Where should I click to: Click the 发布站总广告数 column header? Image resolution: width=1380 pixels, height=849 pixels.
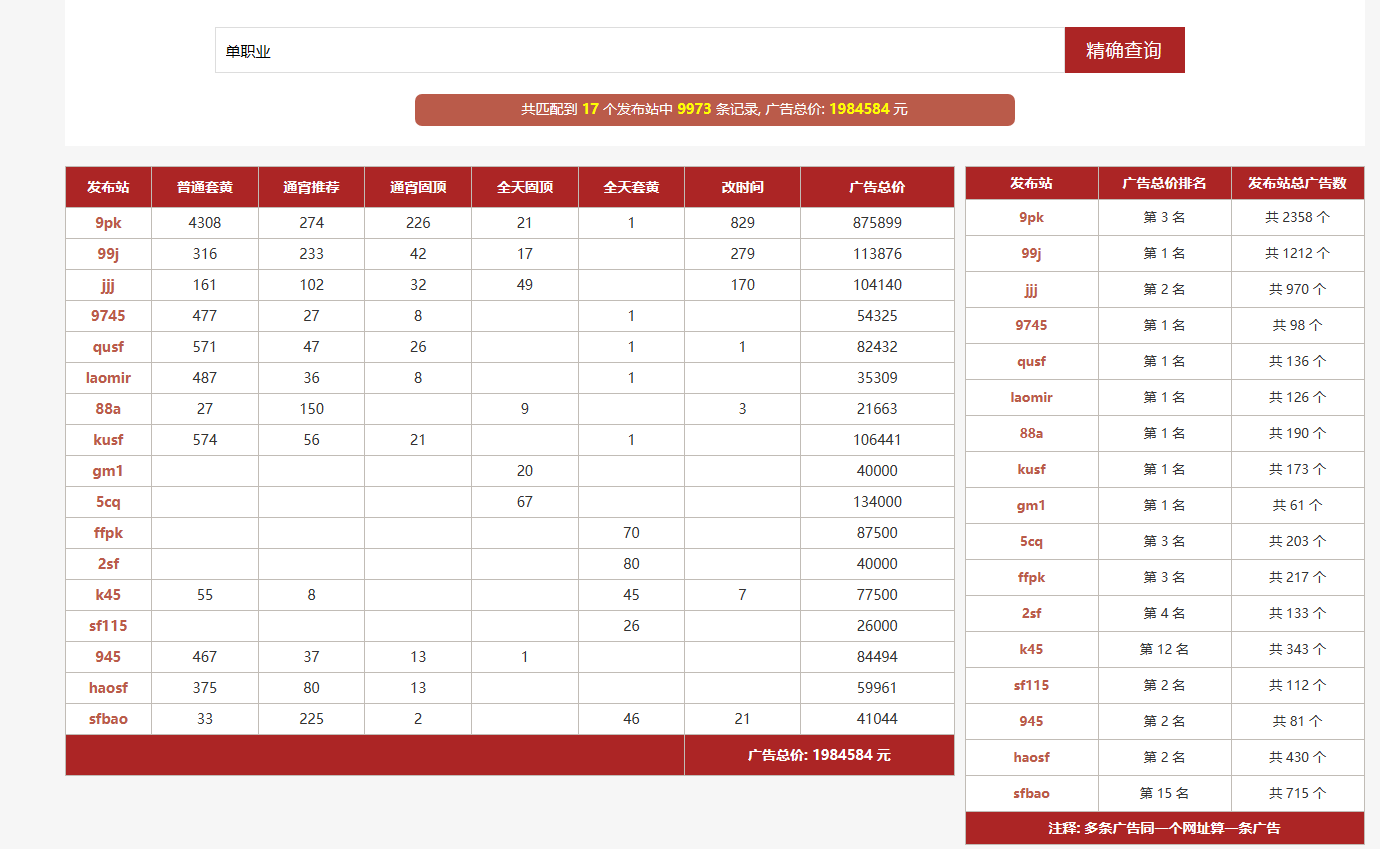[1297, 183]
